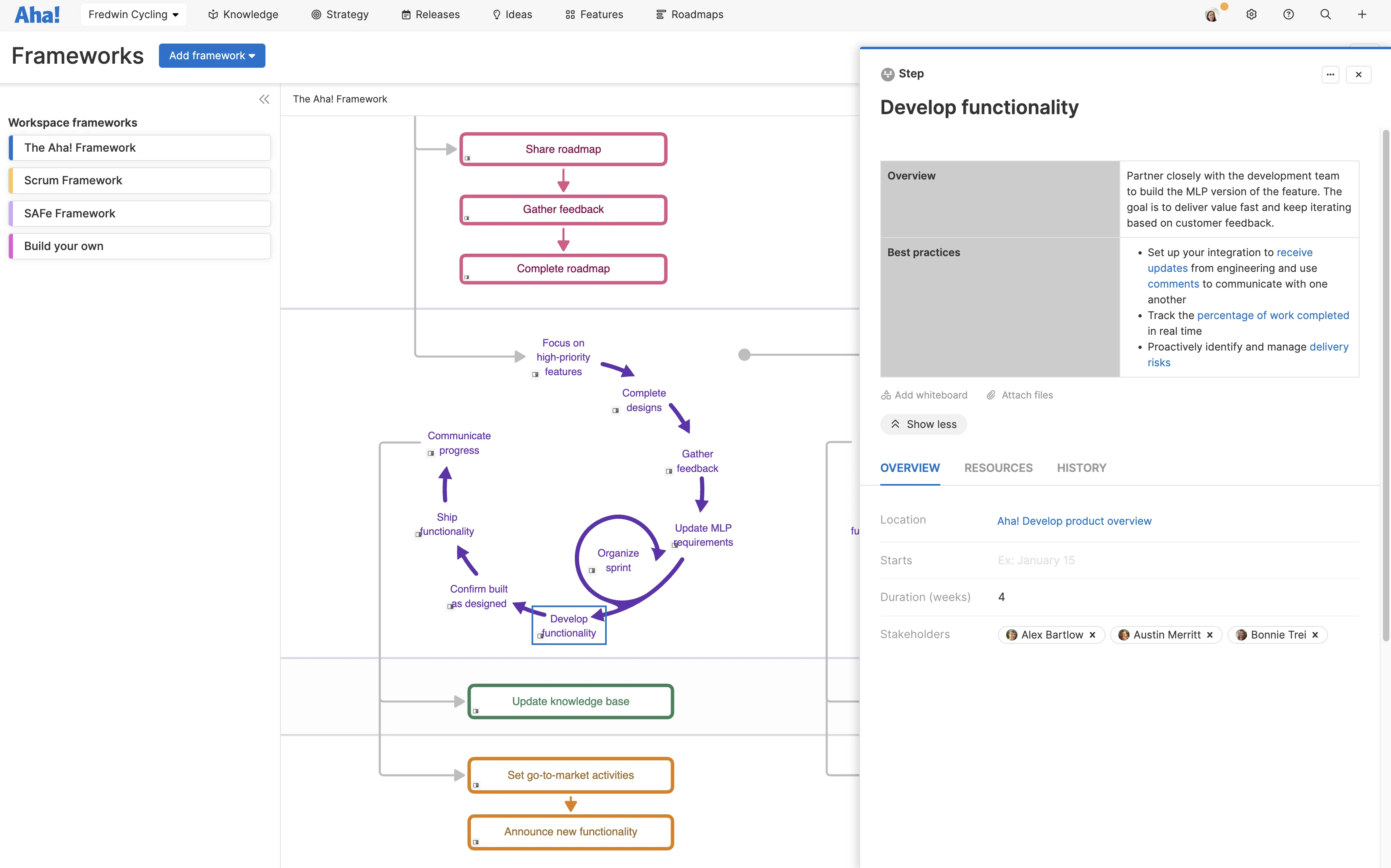Click the Attach files paperclip icon

pyautogui.click(x=991, y=394)
